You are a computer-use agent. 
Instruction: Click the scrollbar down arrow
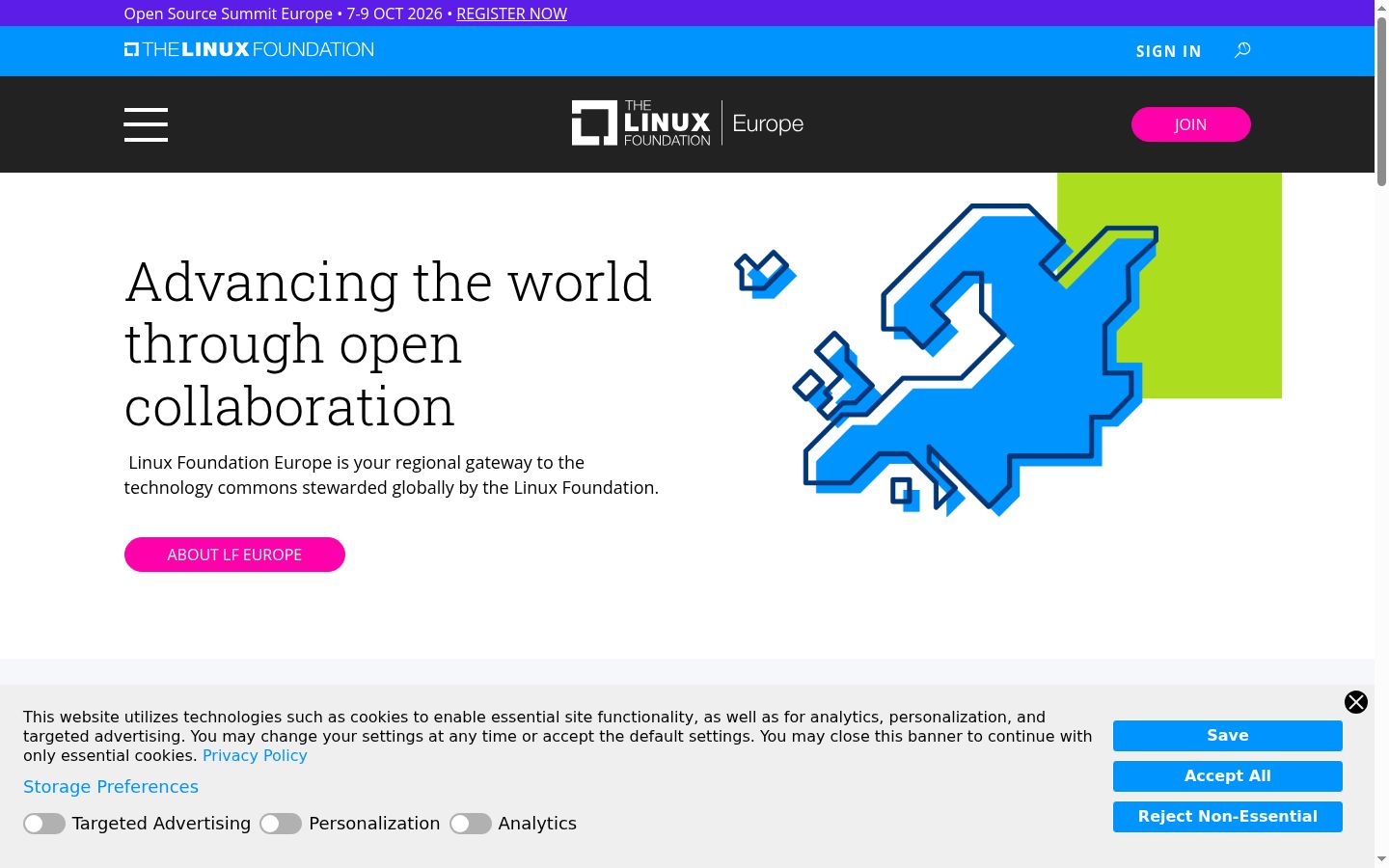[x=1381, y=858]
